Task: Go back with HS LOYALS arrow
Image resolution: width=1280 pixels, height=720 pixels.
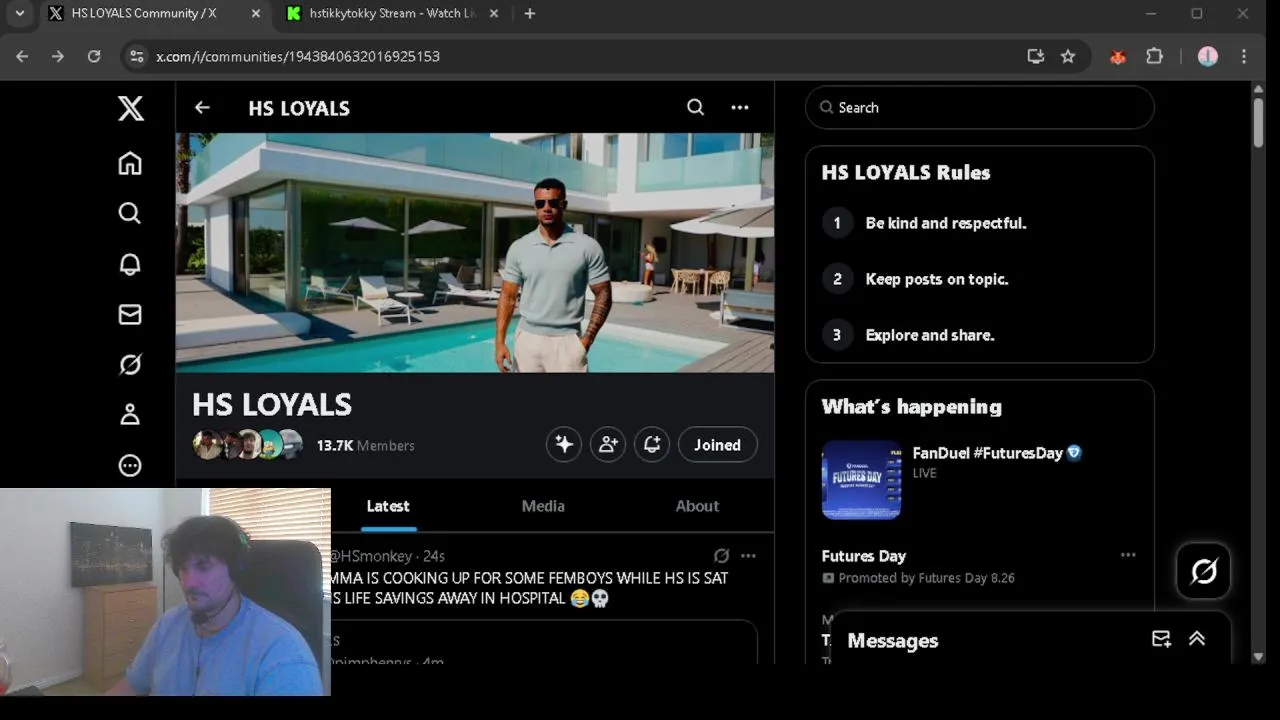Action: (202, 108)
